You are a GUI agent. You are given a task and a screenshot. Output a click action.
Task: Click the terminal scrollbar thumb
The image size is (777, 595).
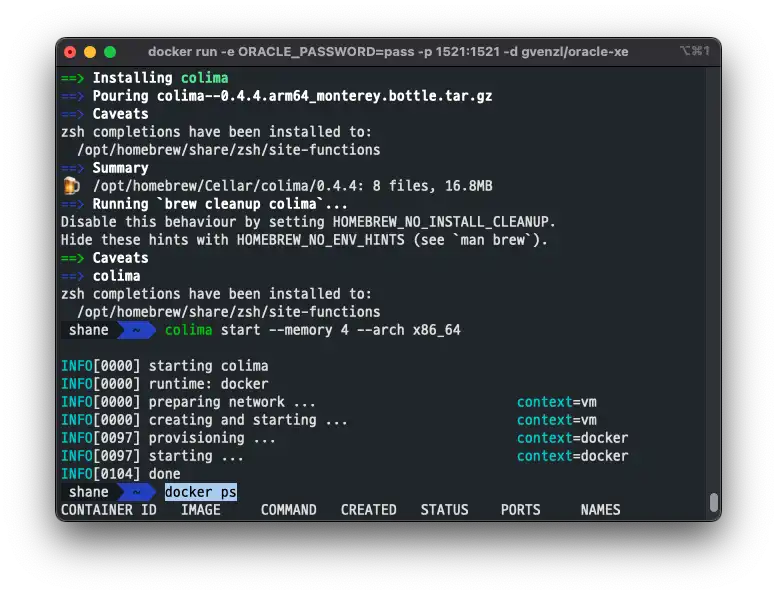(x=714, y=502)
